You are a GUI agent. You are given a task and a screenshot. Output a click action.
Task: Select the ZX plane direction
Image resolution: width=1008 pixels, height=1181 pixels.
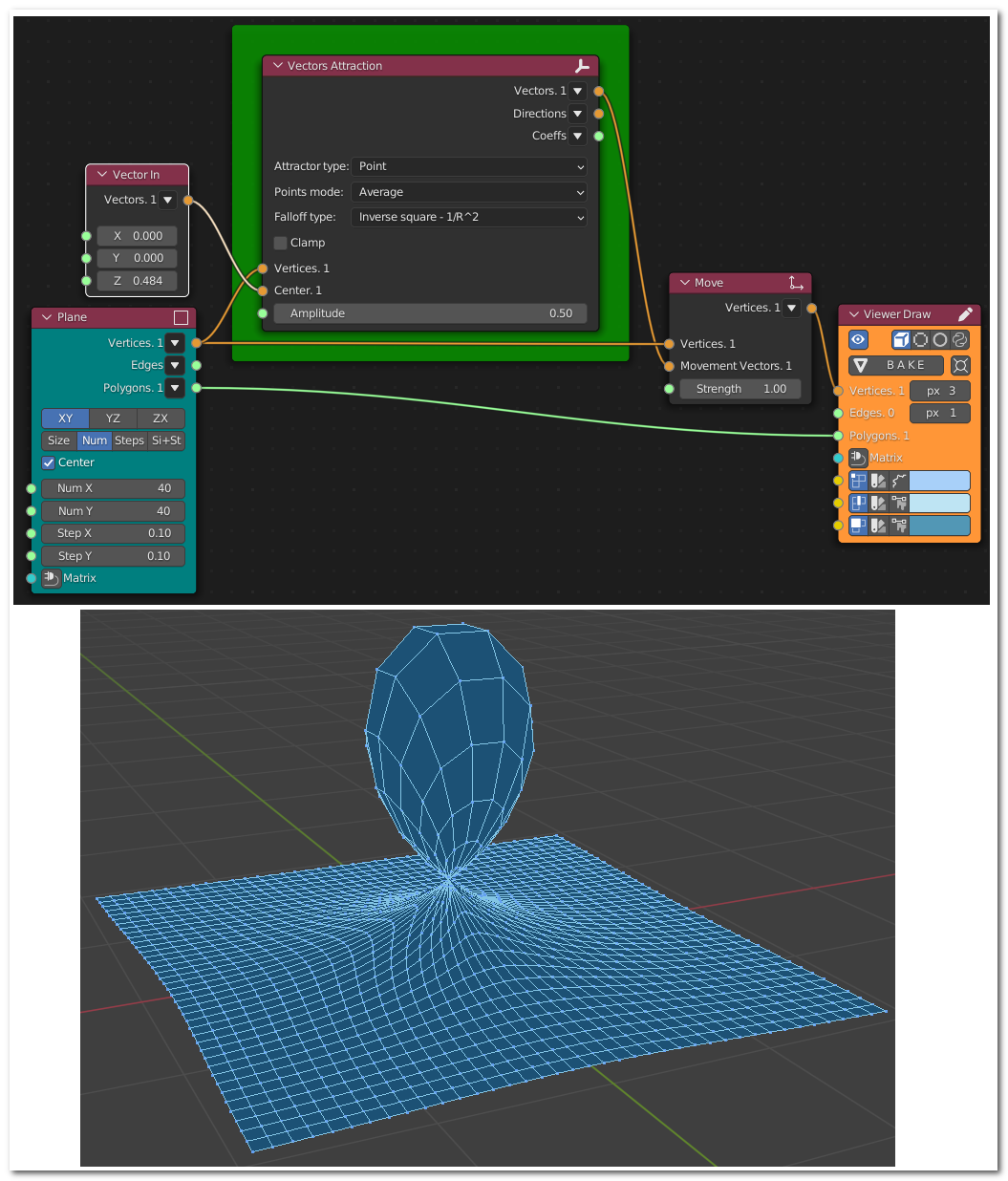coord(161,419)
